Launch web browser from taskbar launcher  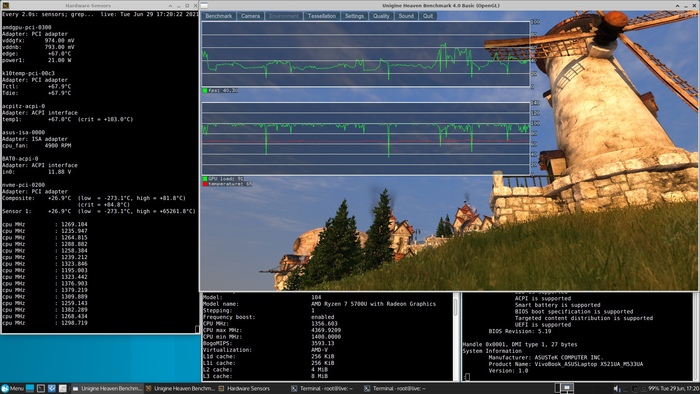click(x=51, y=389)
